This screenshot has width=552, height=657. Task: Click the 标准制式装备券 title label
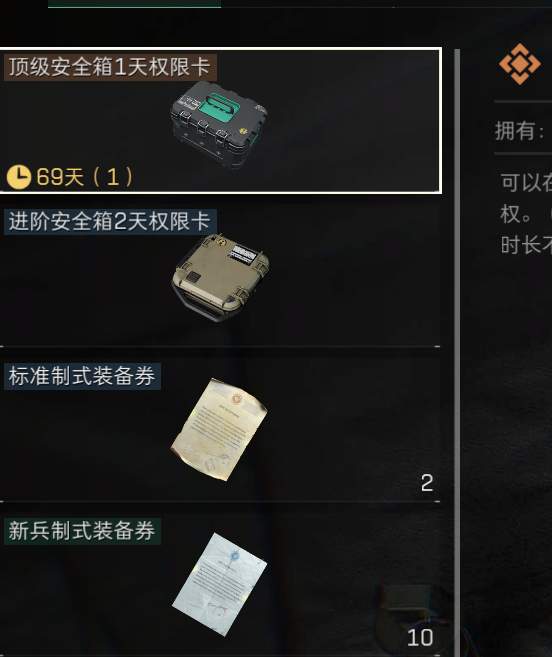pyautogui.click(x=83, y=376)
